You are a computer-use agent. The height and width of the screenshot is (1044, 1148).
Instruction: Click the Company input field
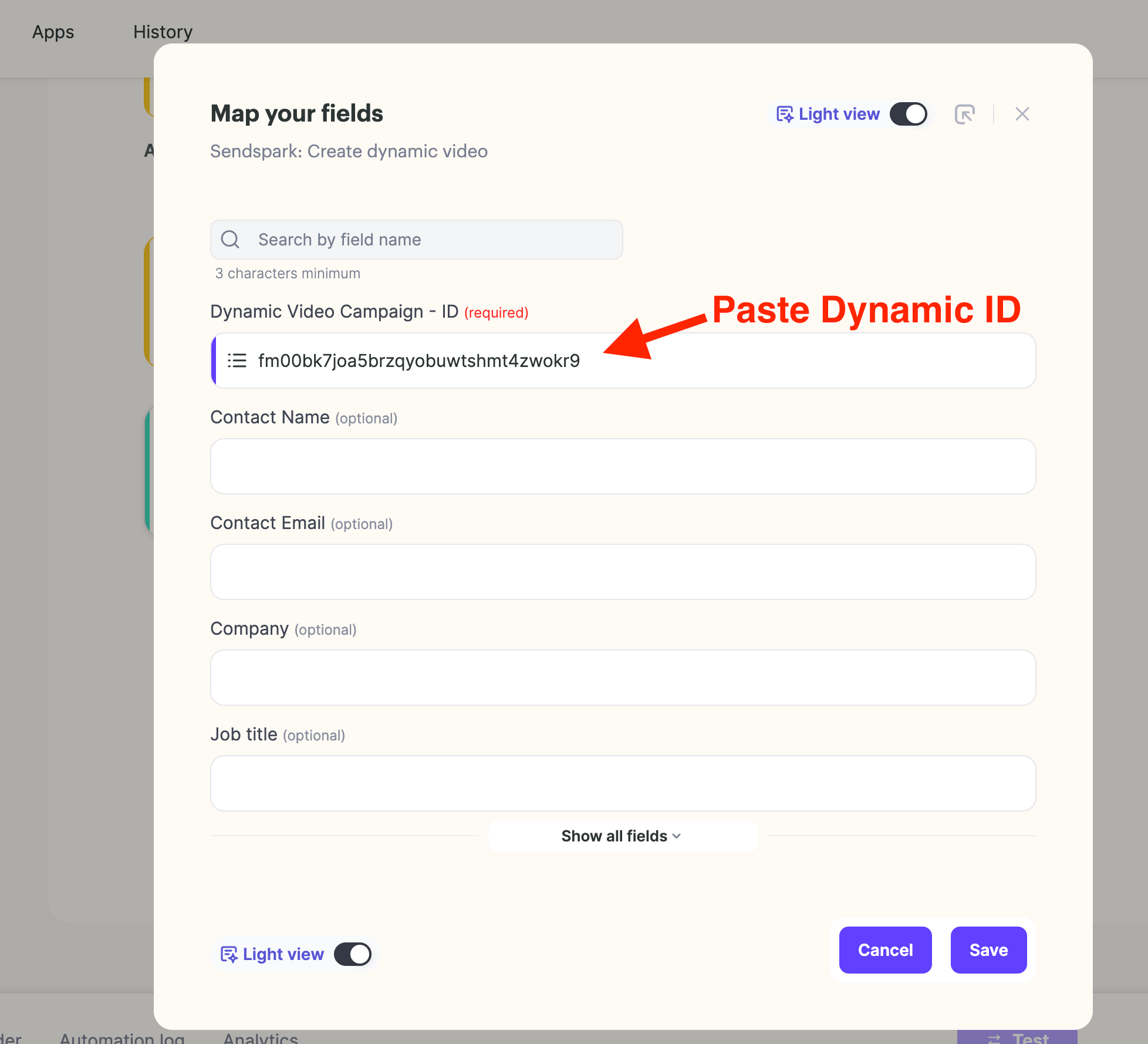623,678
